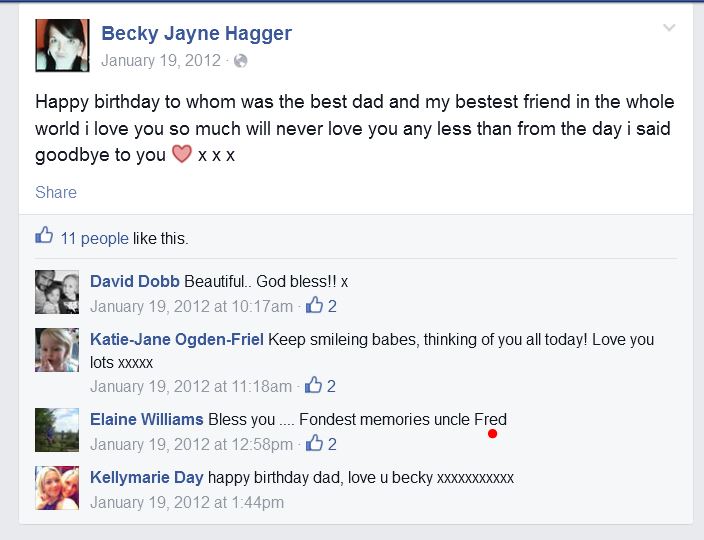This screenshot has height=540, width=704.
Task: Open Elaine Williams' avatar thumbnail
Action: coord(57,430)
